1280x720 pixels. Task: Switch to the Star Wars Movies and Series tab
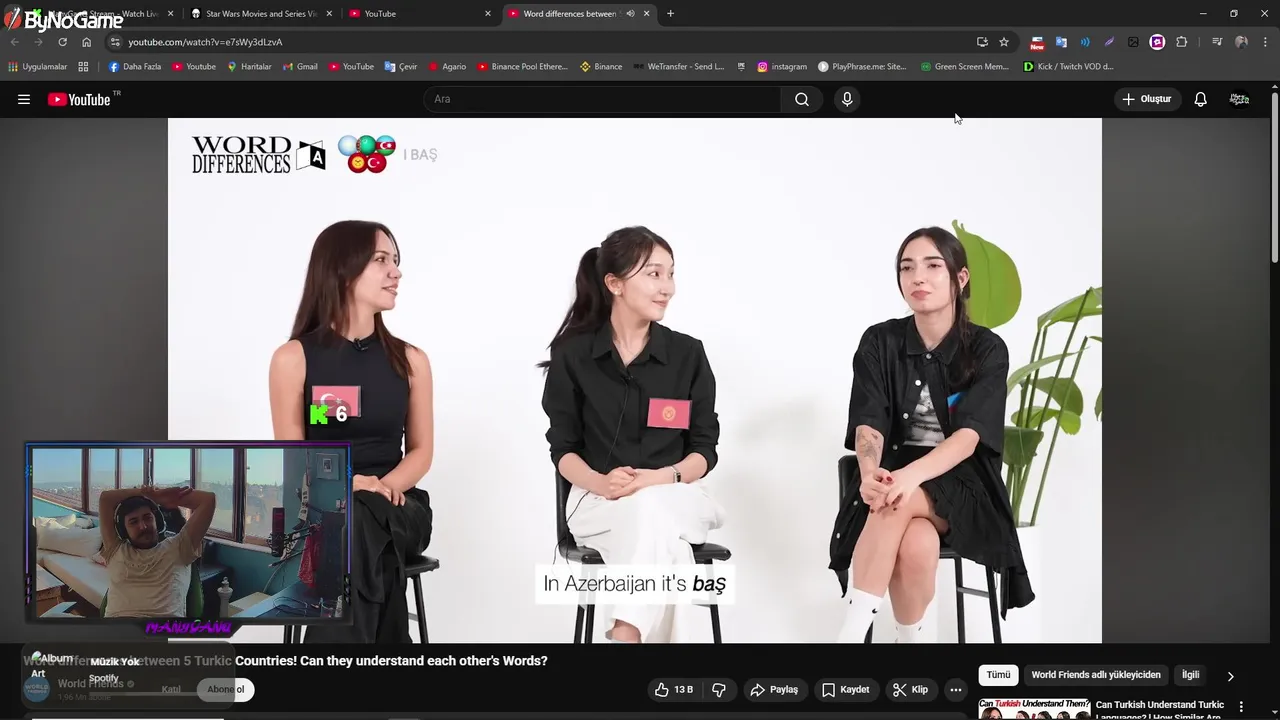pos(261,14)
